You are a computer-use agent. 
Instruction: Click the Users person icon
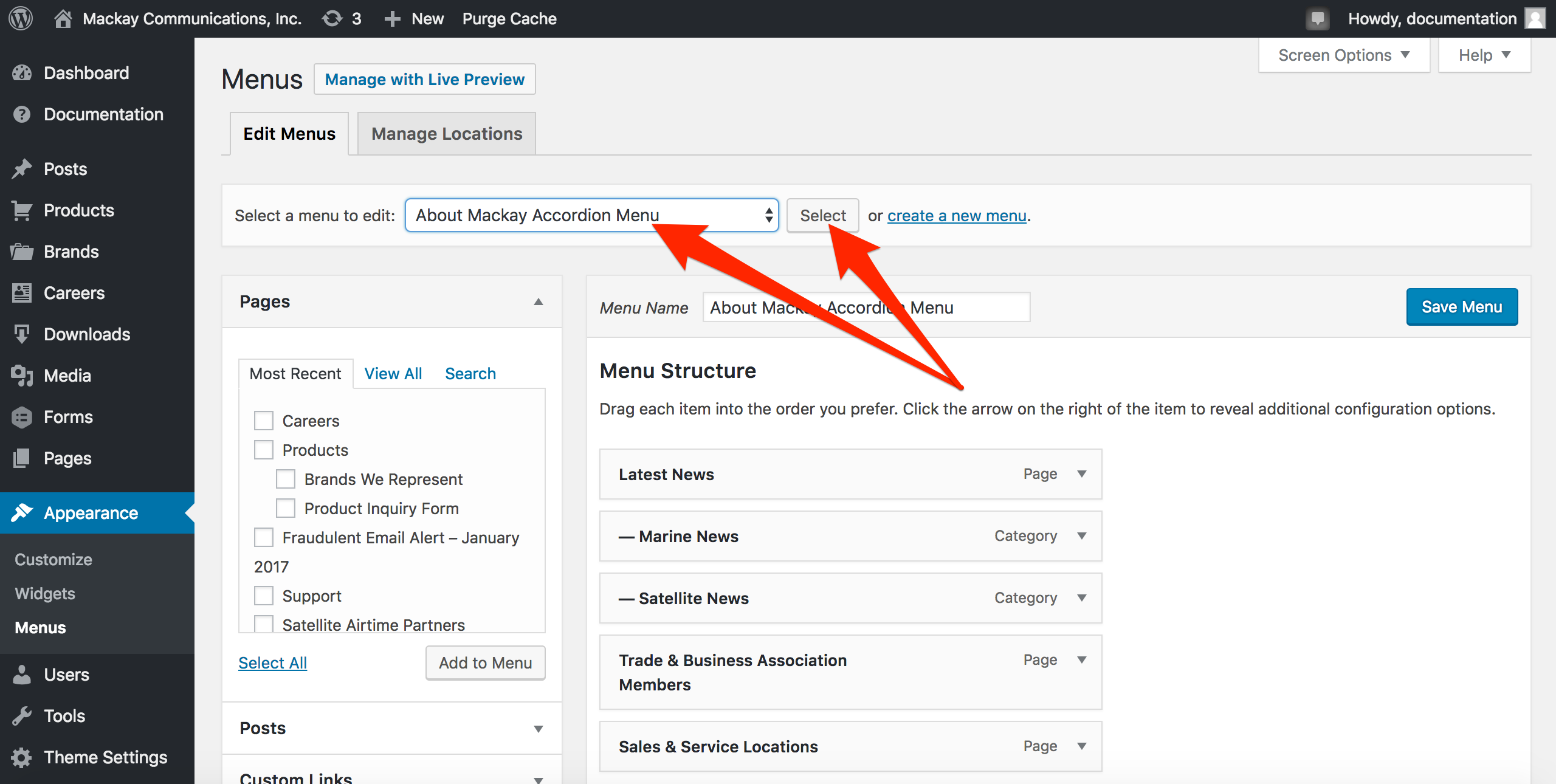click(x=22, y=675)
